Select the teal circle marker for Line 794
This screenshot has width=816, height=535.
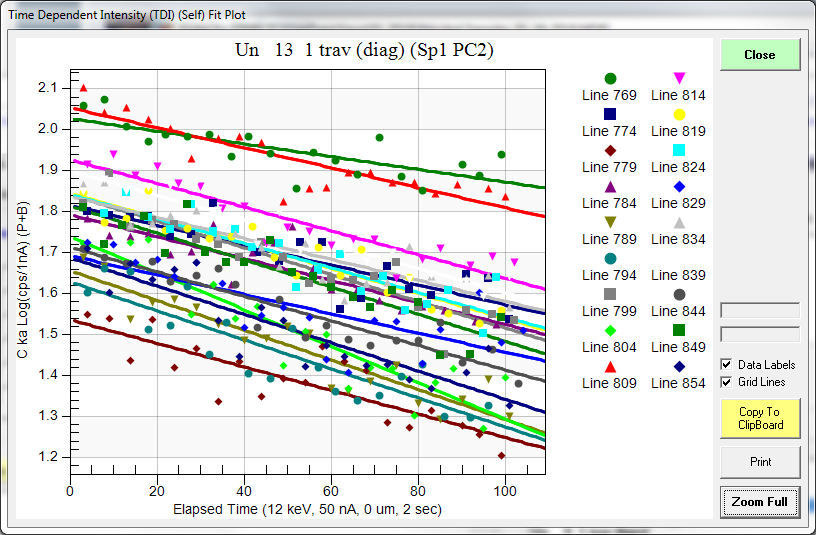coord(610,259)
